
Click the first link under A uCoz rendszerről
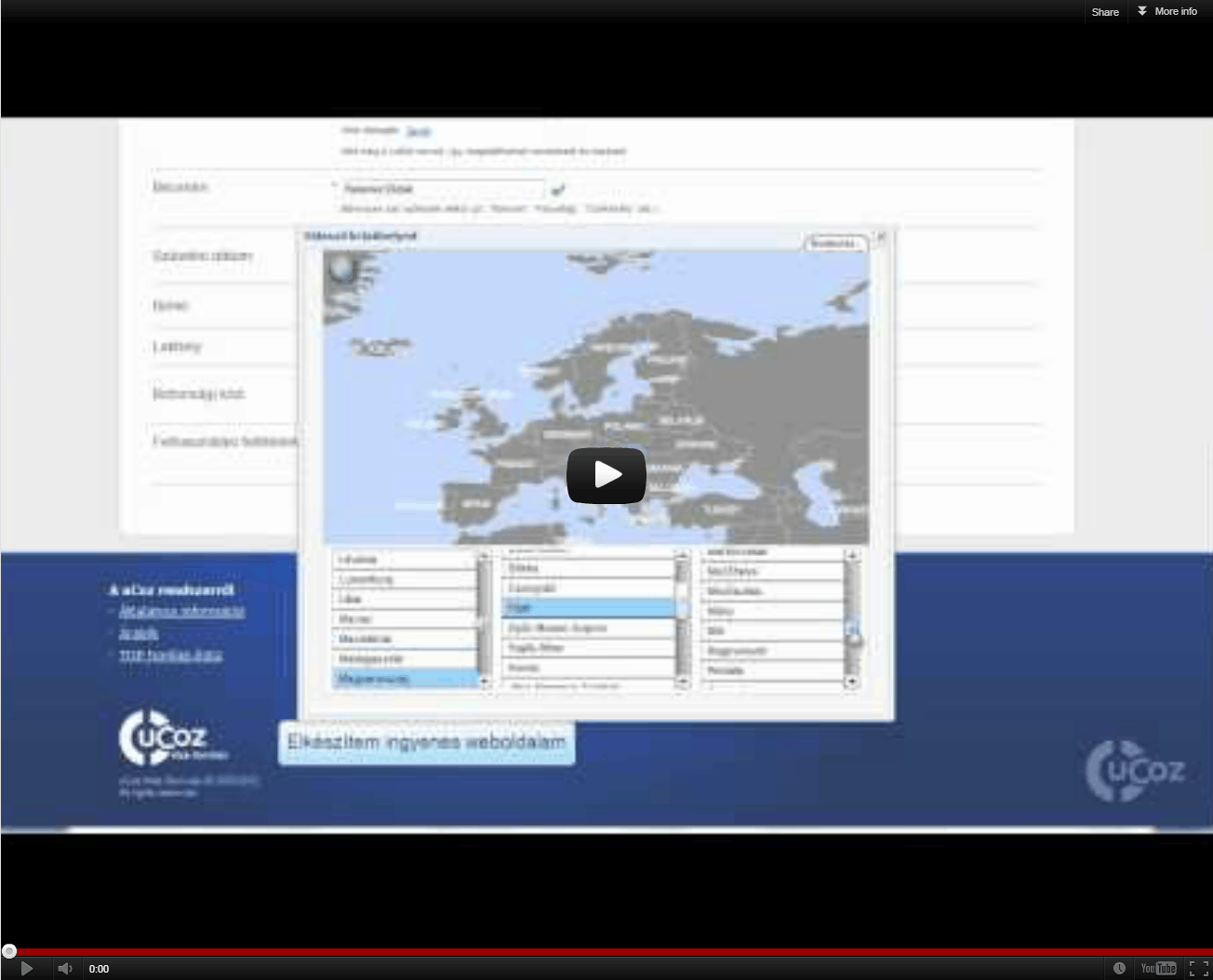[181, 611]
